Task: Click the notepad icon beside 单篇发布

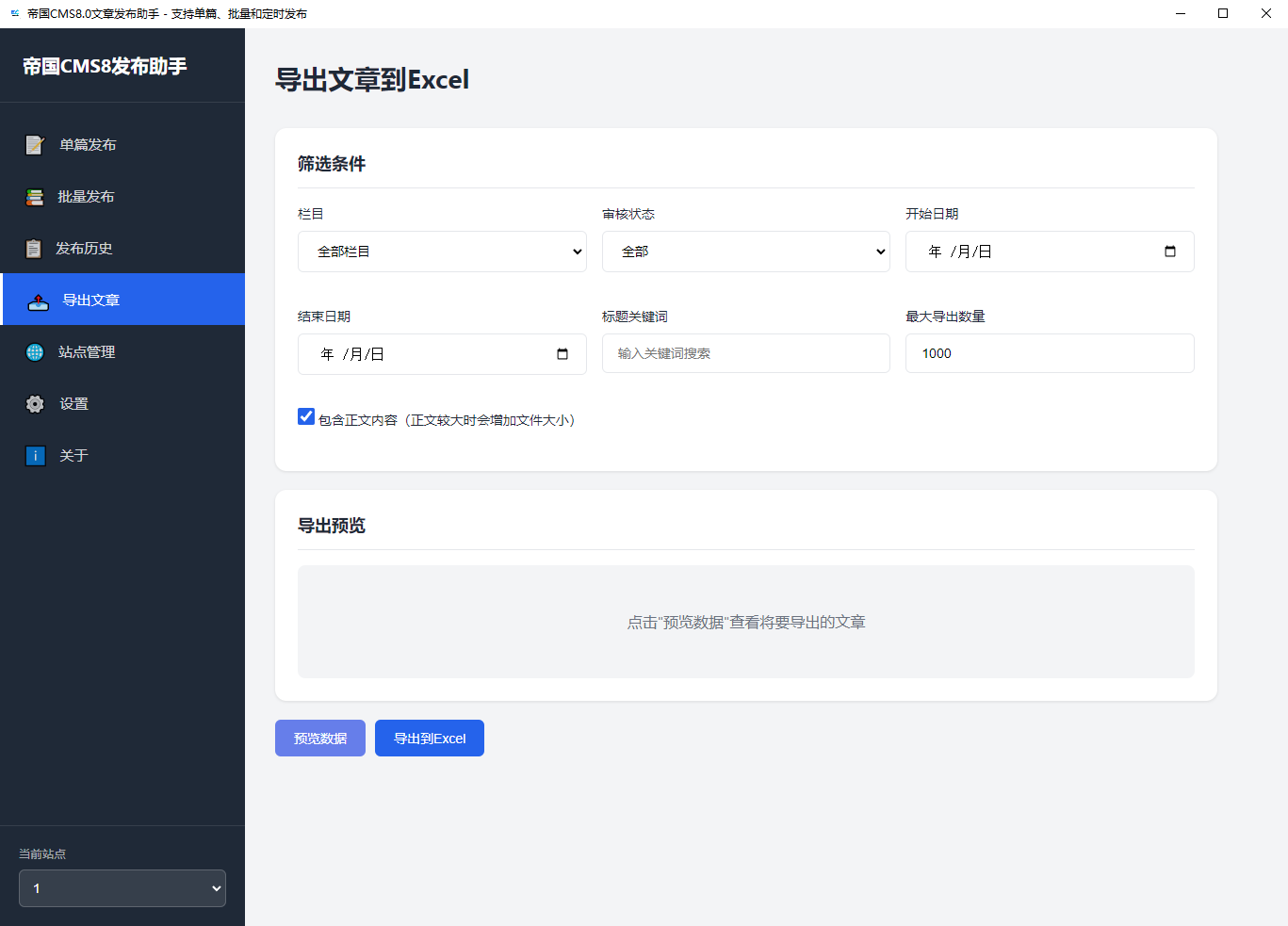Action: (x=35, y=145)
